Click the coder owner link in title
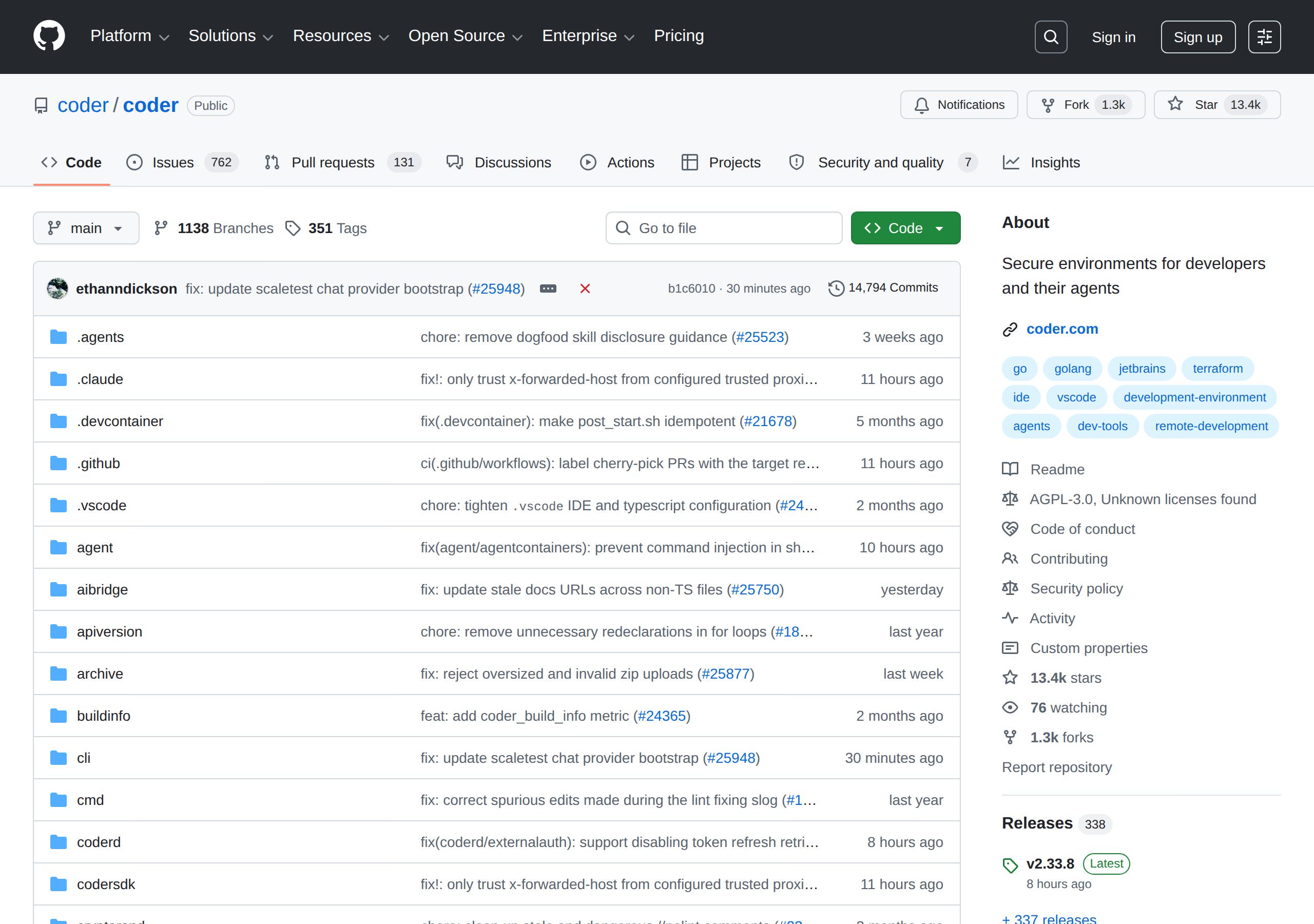The width and height of the screenshot is (1314, 924). pos(83,105)
